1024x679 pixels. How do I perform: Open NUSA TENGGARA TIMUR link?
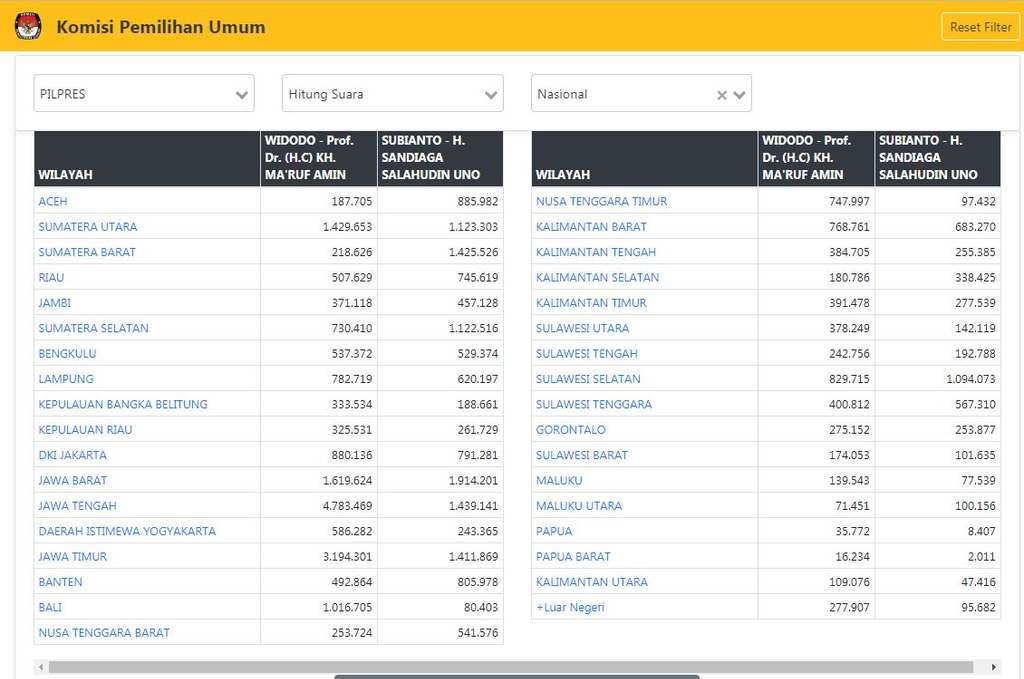(601, 202)
